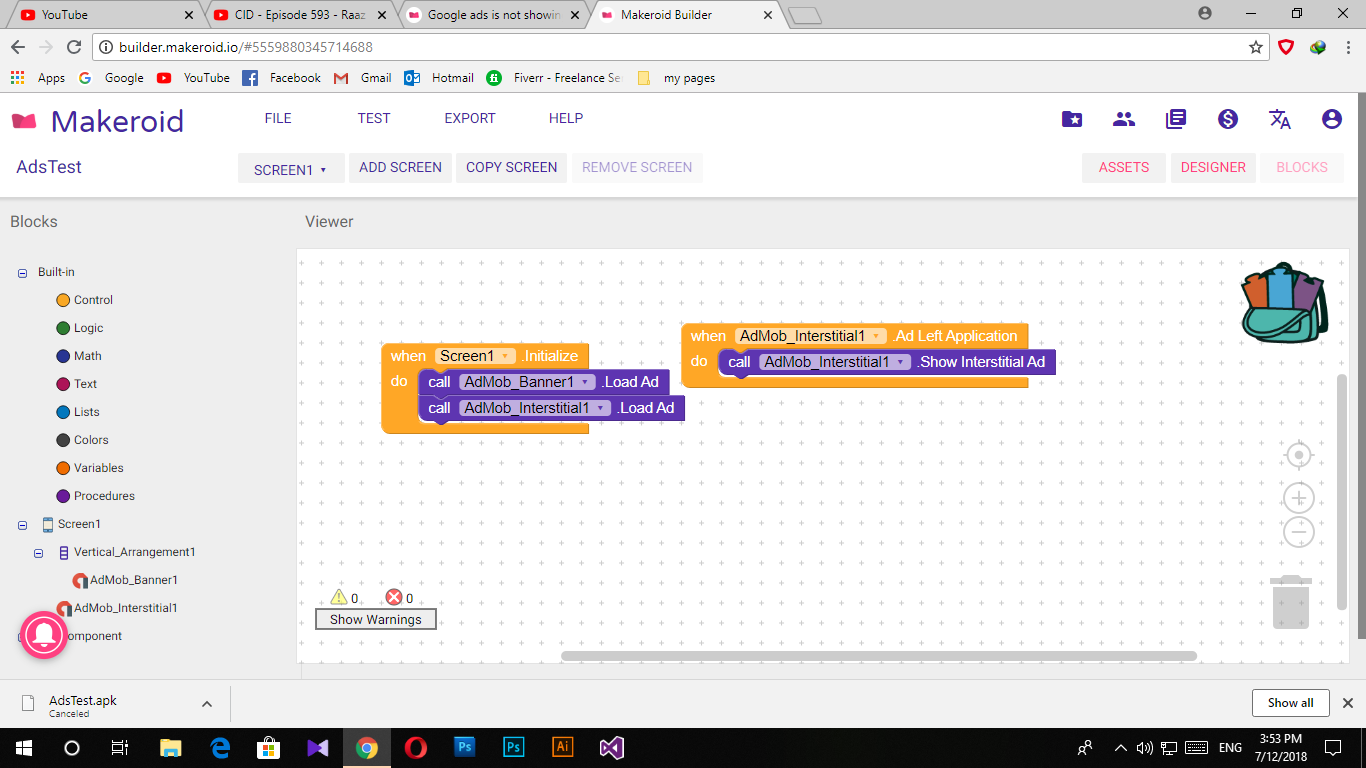Open the translate language icon
The image size is (1366, 768).
1279,119
